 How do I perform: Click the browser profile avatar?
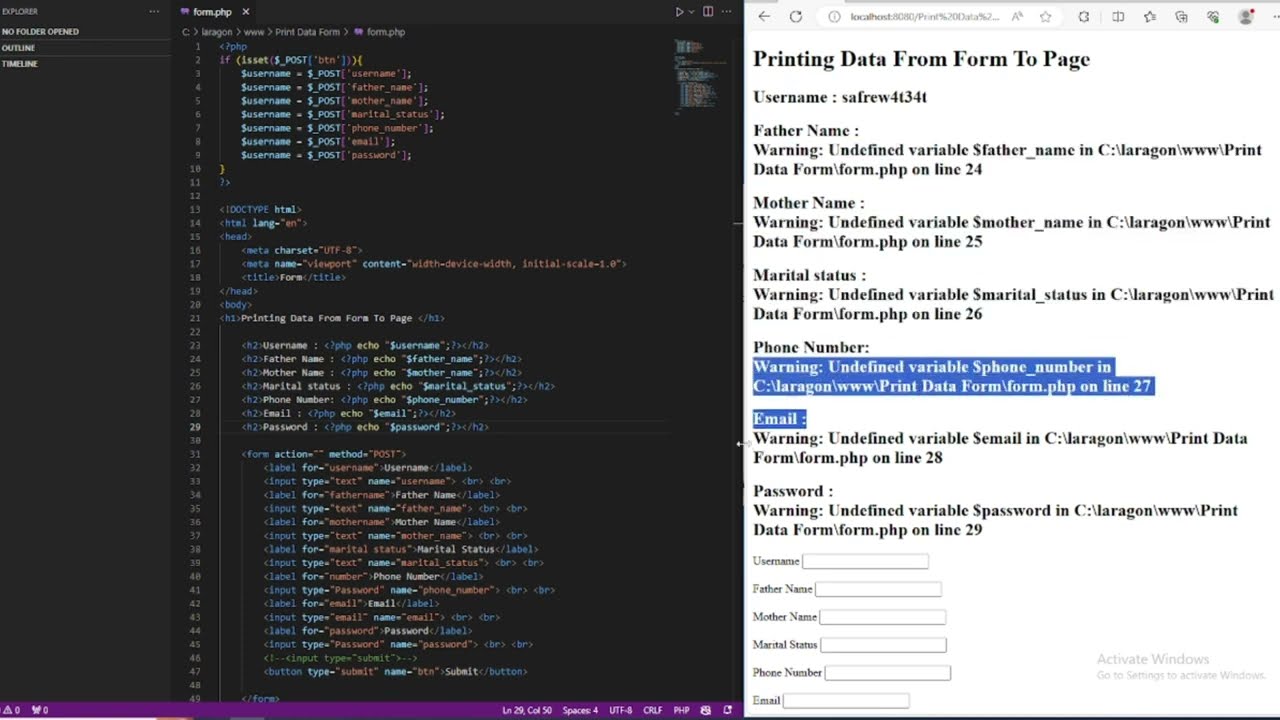click(x=1246, y=16)
